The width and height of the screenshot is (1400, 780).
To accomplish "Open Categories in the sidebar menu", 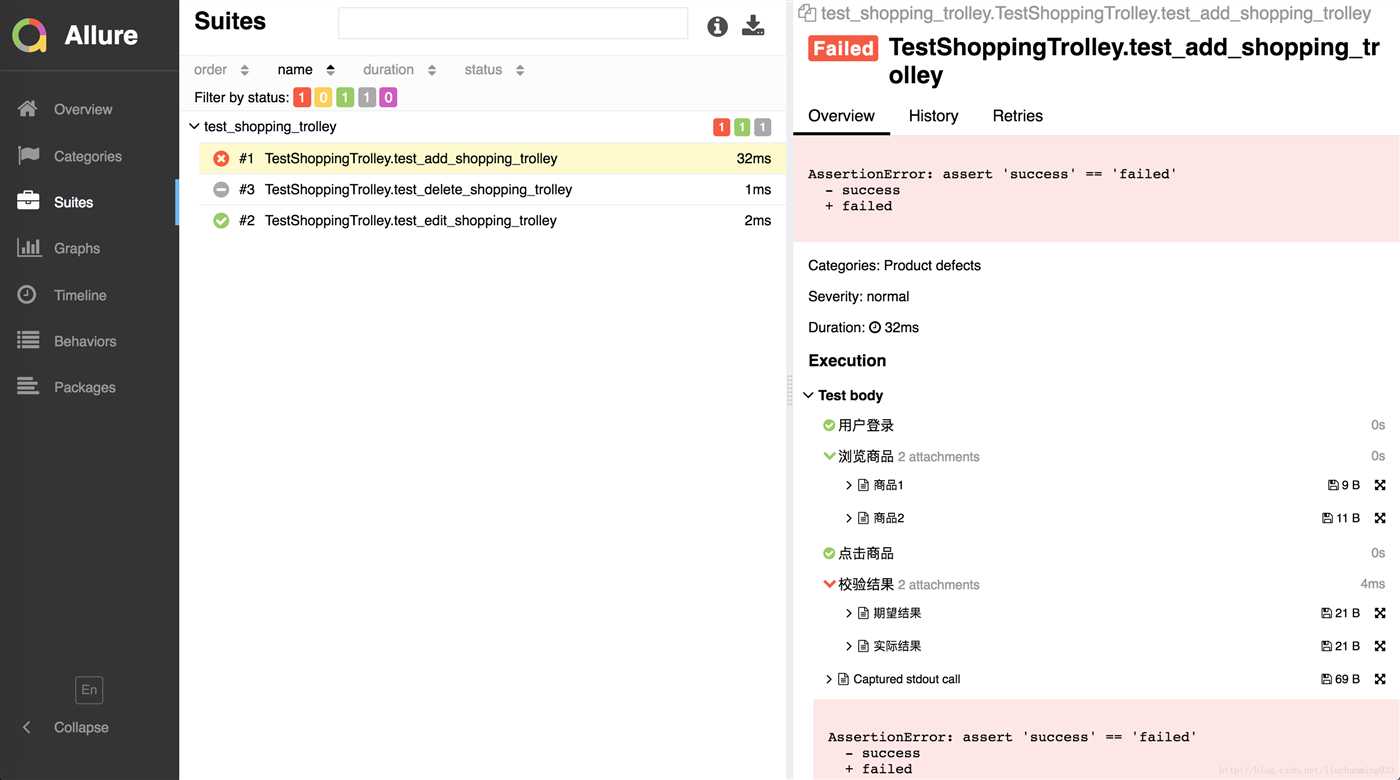I will [x=88, y=156].
